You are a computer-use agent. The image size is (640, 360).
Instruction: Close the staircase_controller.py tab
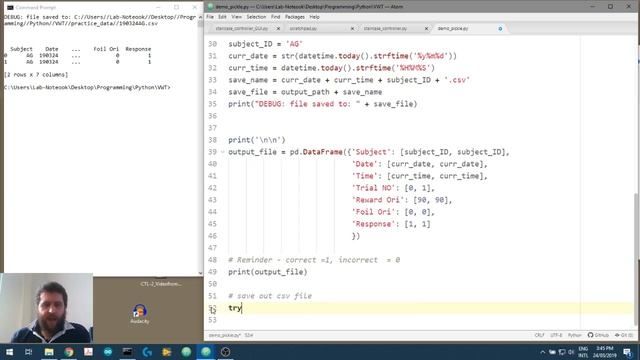[426, 29]
